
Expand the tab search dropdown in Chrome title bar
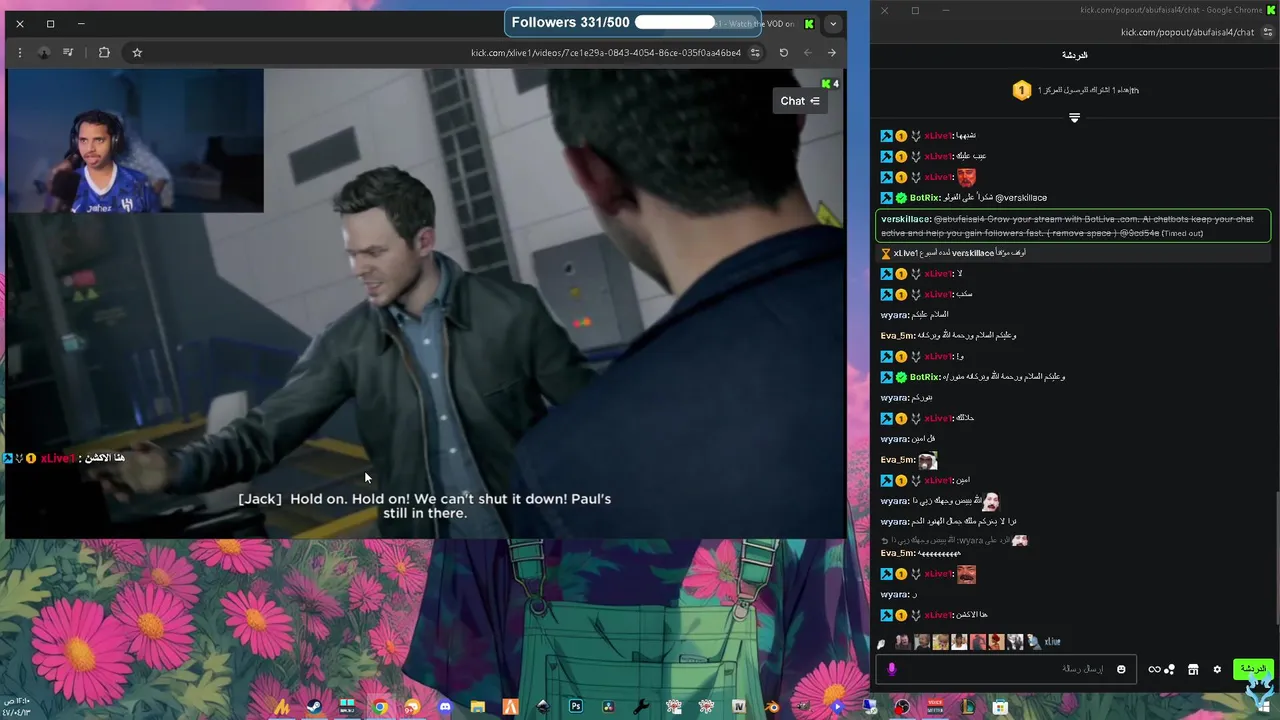point(833,24)
